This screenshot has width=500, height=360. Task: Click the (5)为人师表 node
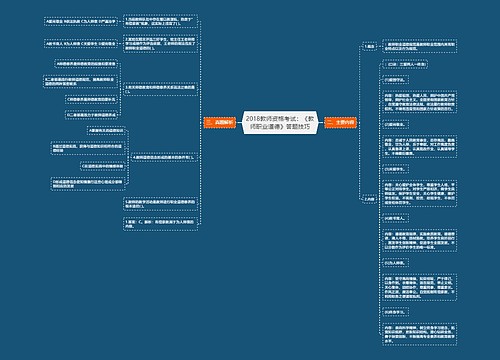pos(395,263)
